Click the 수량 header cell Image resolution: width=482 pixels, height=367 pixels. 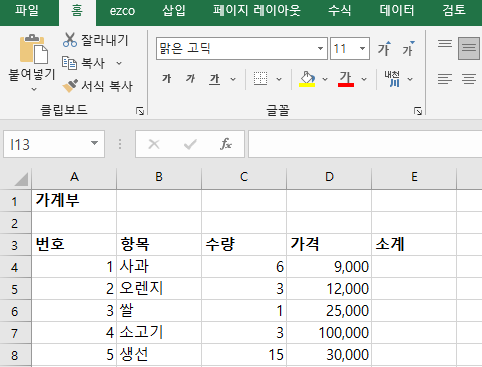[x=244, y=245]
